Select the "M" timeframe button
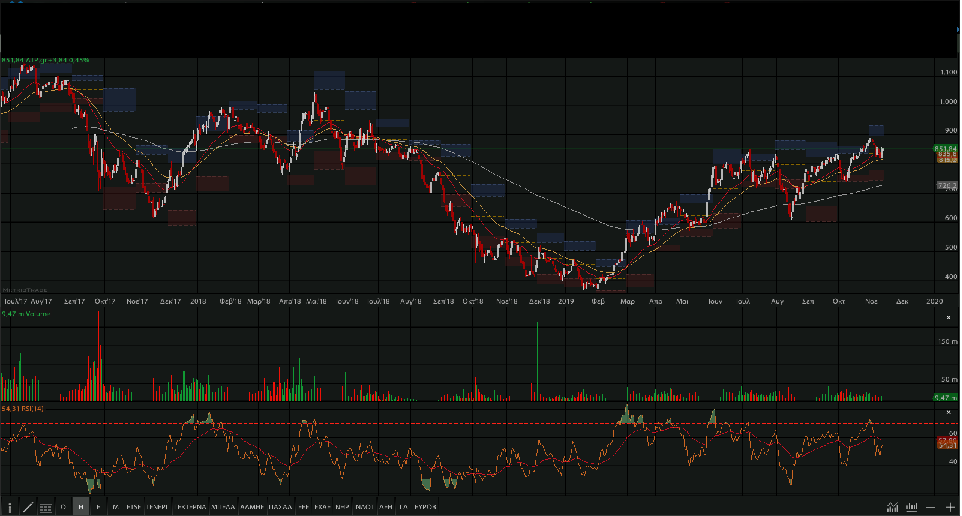This screenshot has height=516, width=962. click(115, 507)
